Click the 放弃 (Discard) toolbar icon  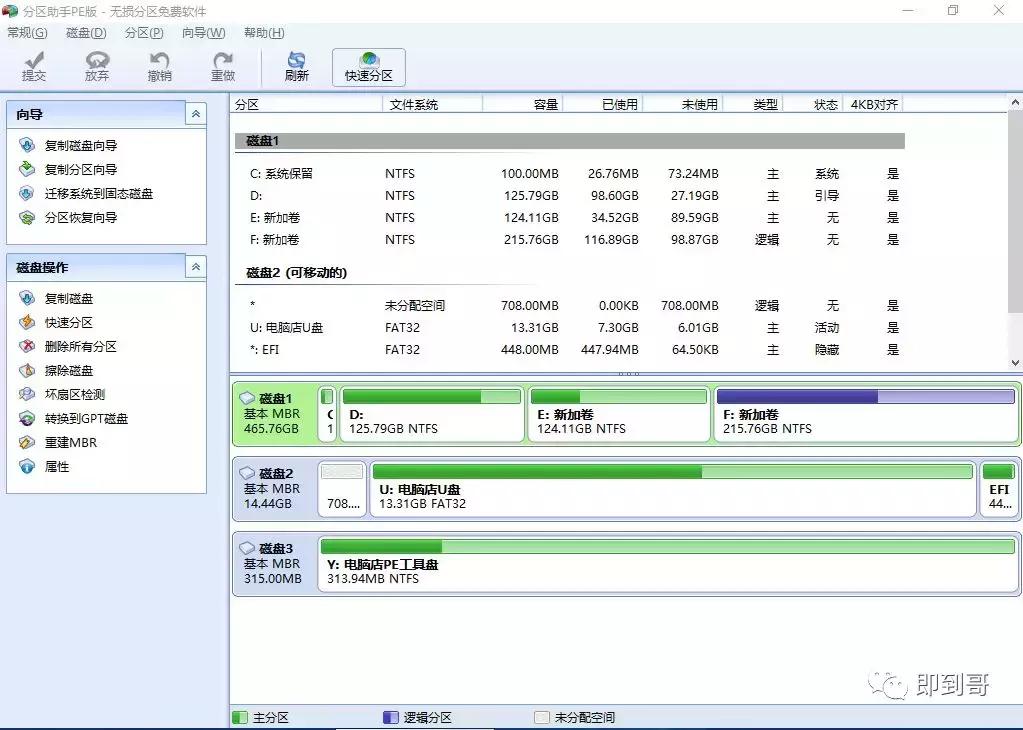(x=96, y=65)
